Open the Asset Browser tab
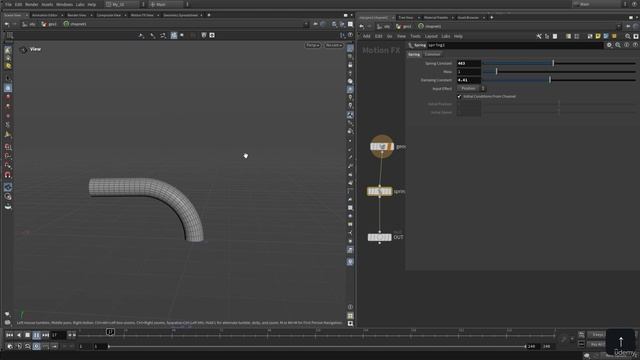 (x=468, y=18)
